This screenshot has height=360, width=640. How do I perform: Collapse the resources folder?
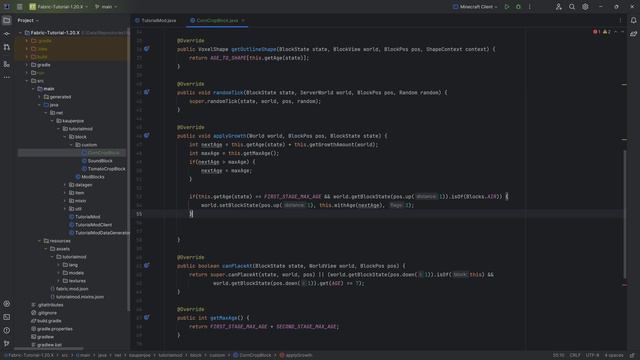(40, 241)
